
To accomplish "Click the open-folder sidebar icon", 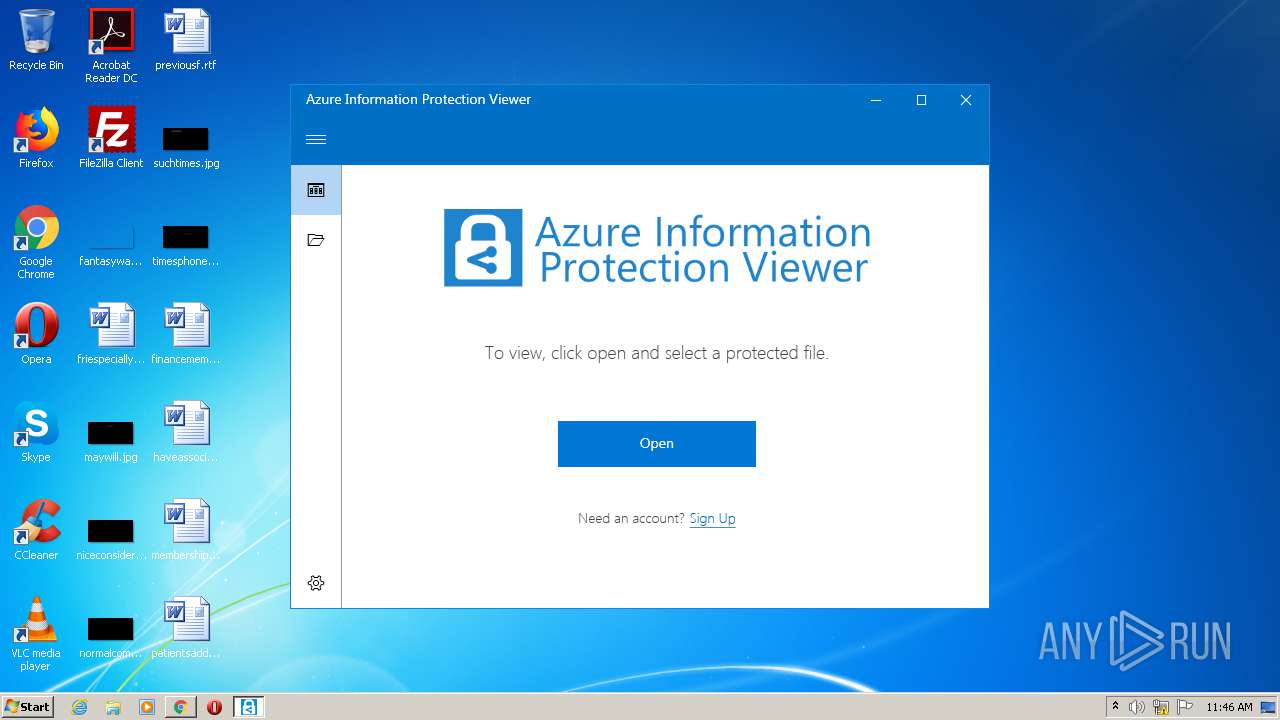I will [x=316, y=240].
